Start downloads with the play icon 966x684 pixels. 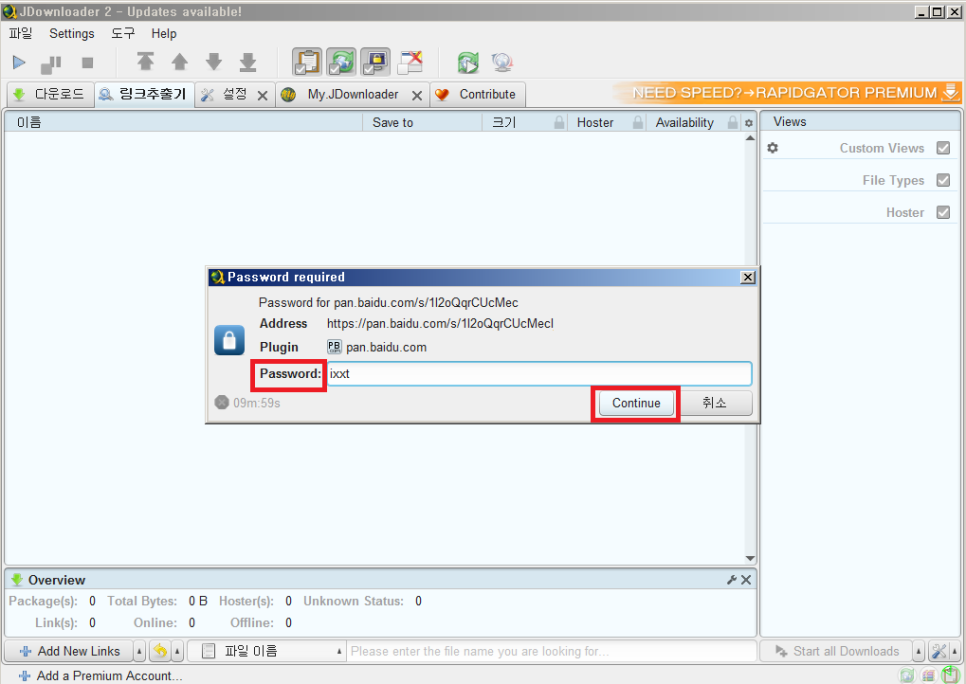coord(19,62)
